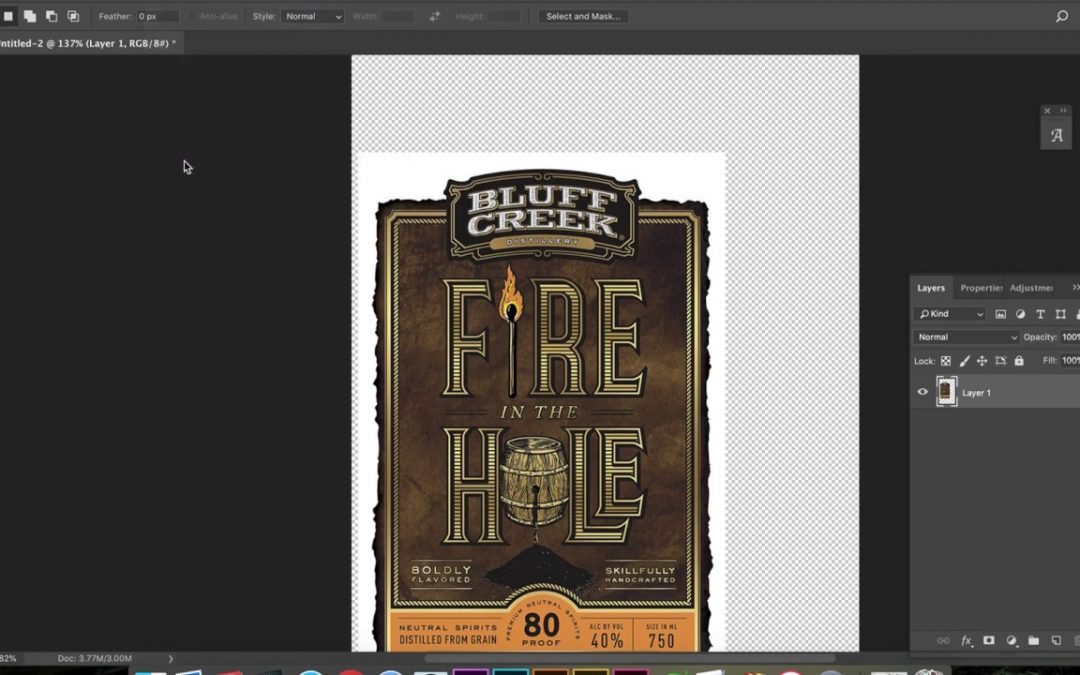The width and height of the screenshot is (1080, 675).
Task: Show more Layers panel tabs with chevrons
Action: click(1075, 287)
